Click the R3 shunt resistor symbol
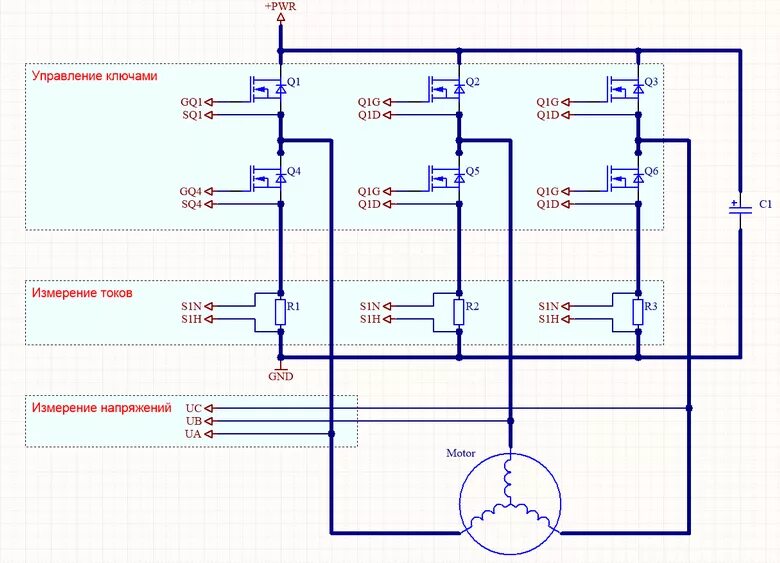Viewport: 780px width, 563px height. pyautogui.click(x=638, y=312)
